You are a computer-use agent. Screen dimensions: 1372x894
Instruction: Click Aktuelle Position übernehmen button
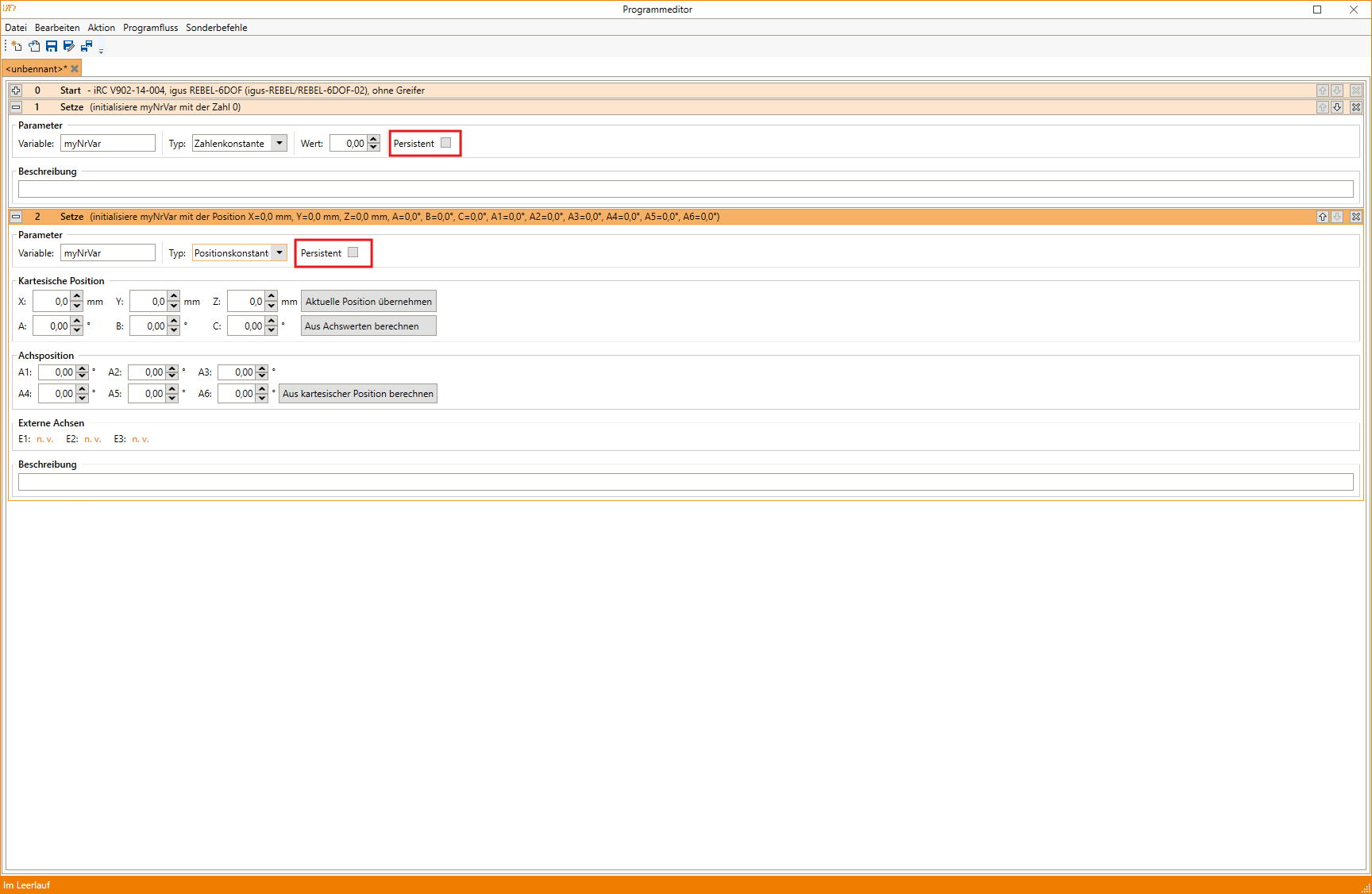tap(368, 302)
